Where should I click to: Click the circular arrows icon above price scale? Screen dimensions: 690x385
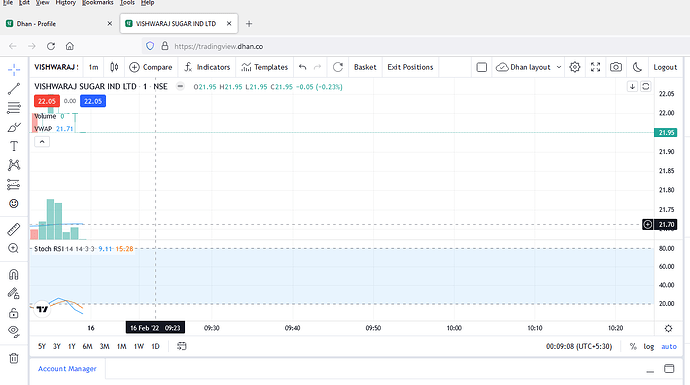646,86
